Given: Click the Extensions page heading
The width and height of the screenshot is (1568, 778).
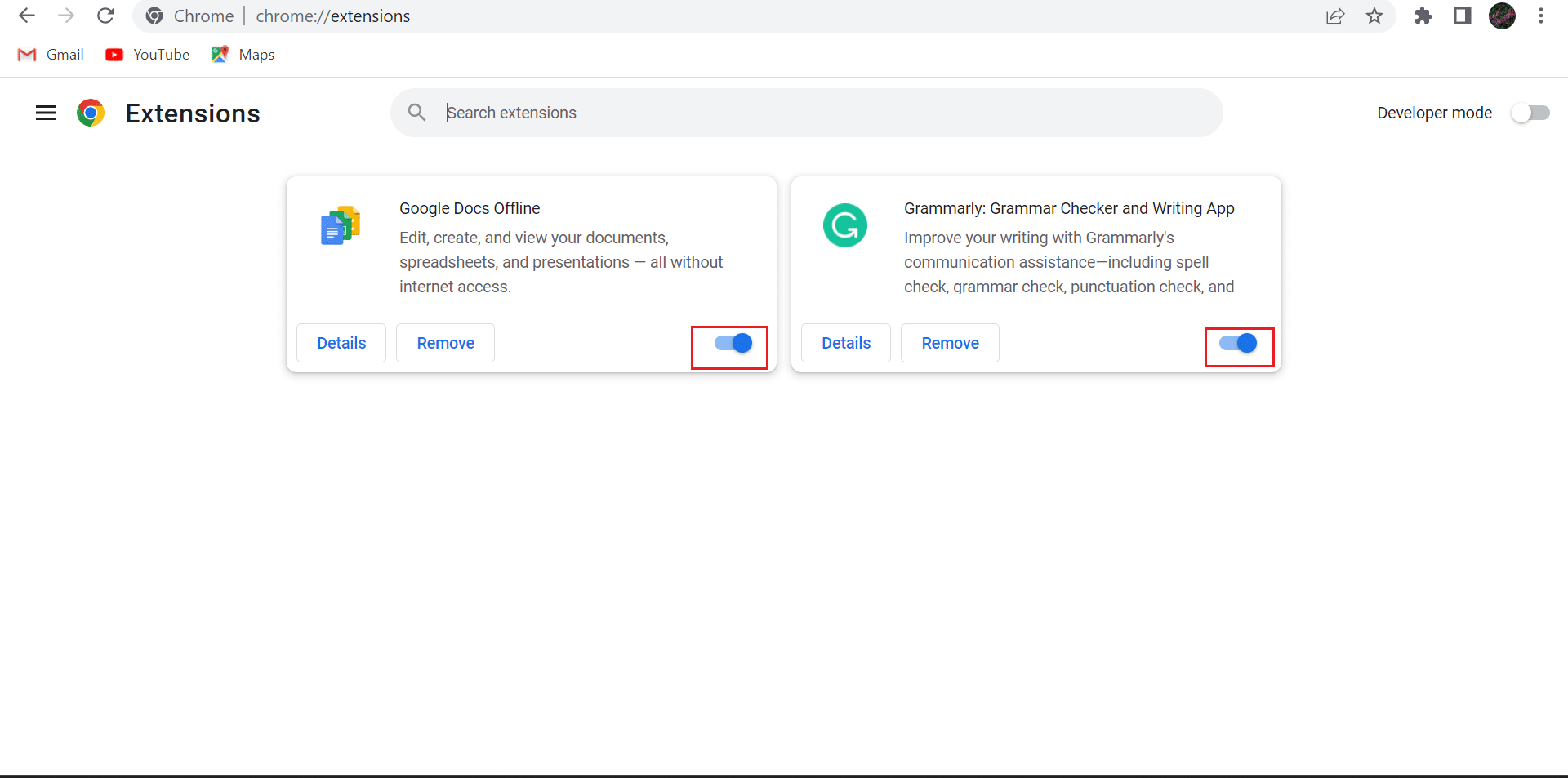Looking at the screenshot, I should [x=193, y=113].
